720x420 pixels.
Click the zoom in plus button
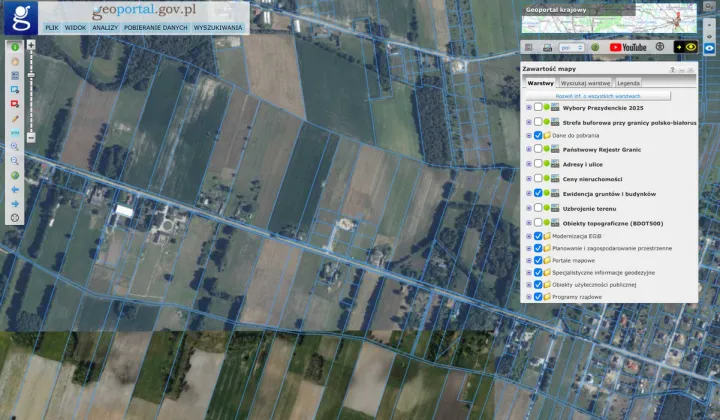[x=31, y=45]
